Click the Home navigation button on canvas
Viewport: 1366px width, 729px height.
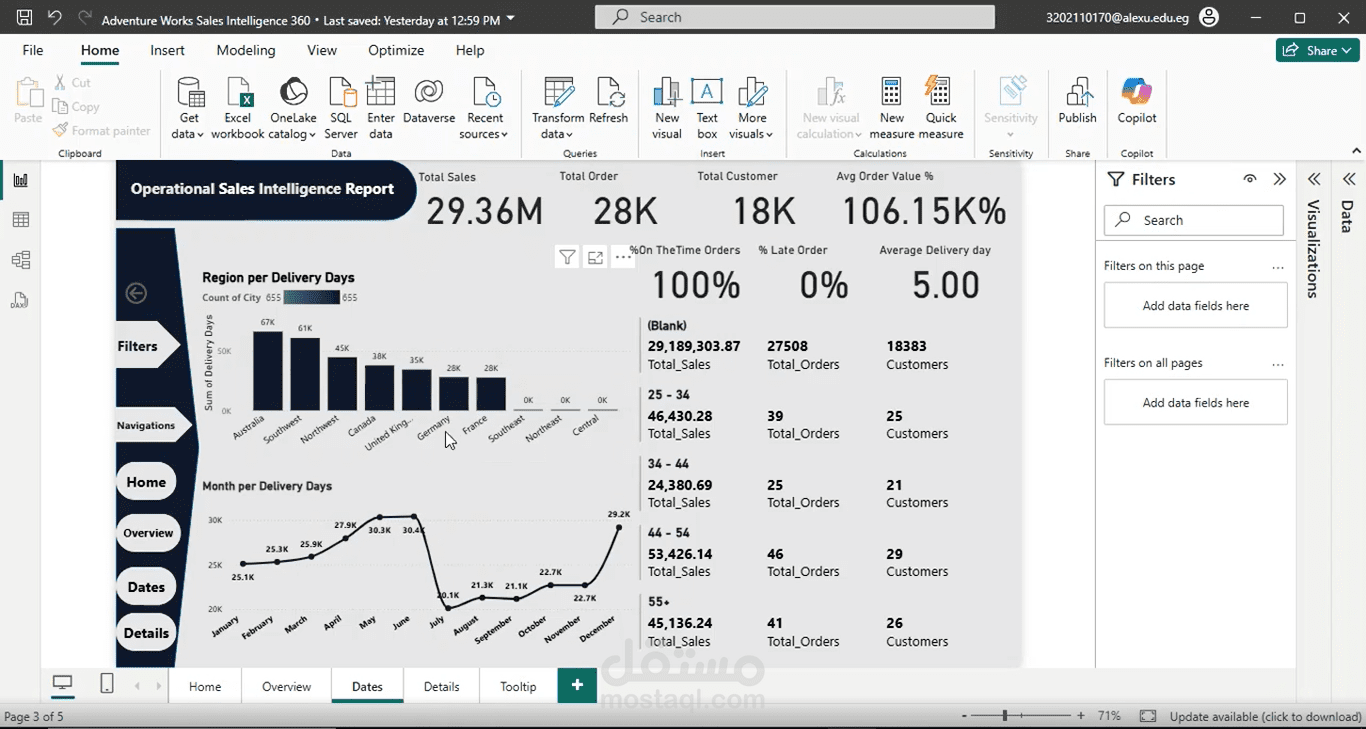pos(146,482)
